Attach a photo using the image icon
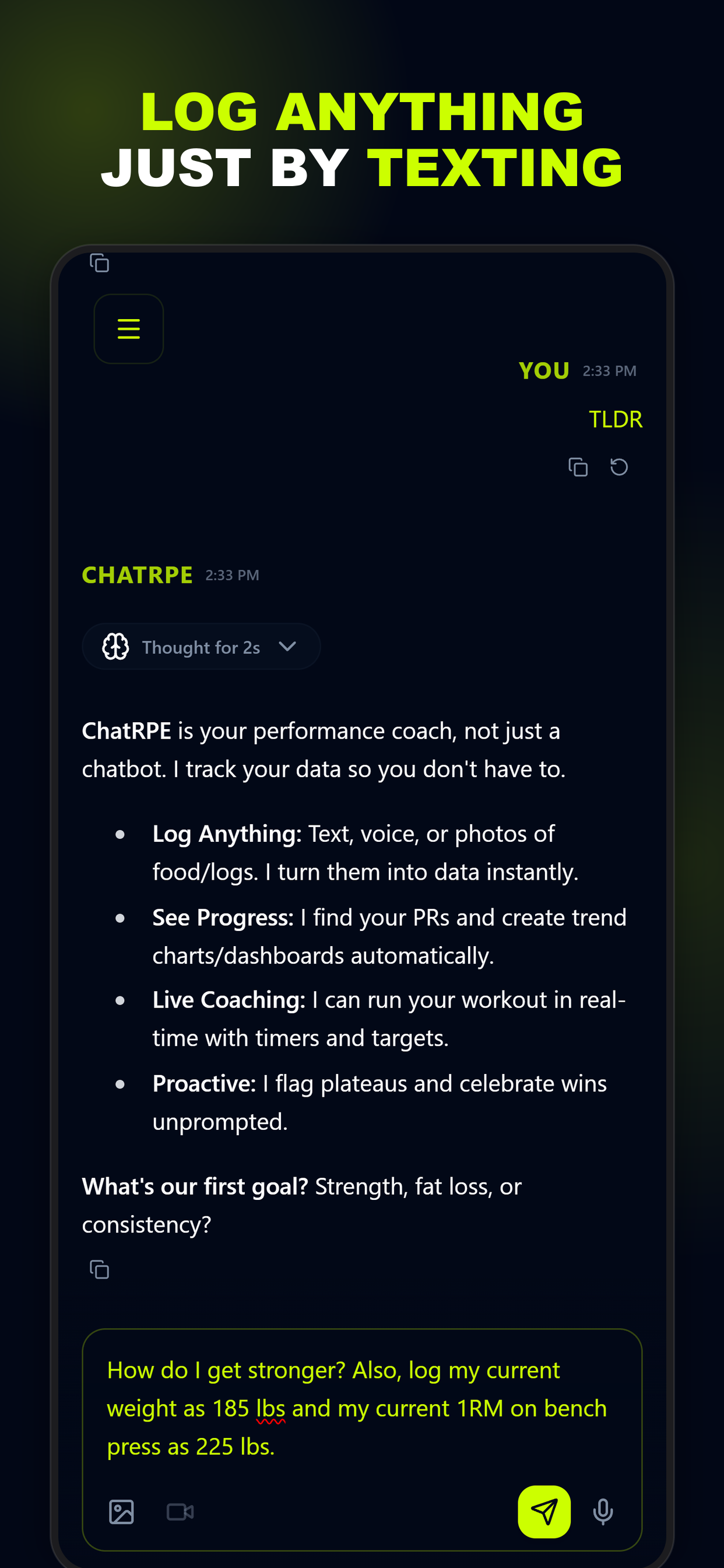724x1568 pixels. [x=122, y=1512]
